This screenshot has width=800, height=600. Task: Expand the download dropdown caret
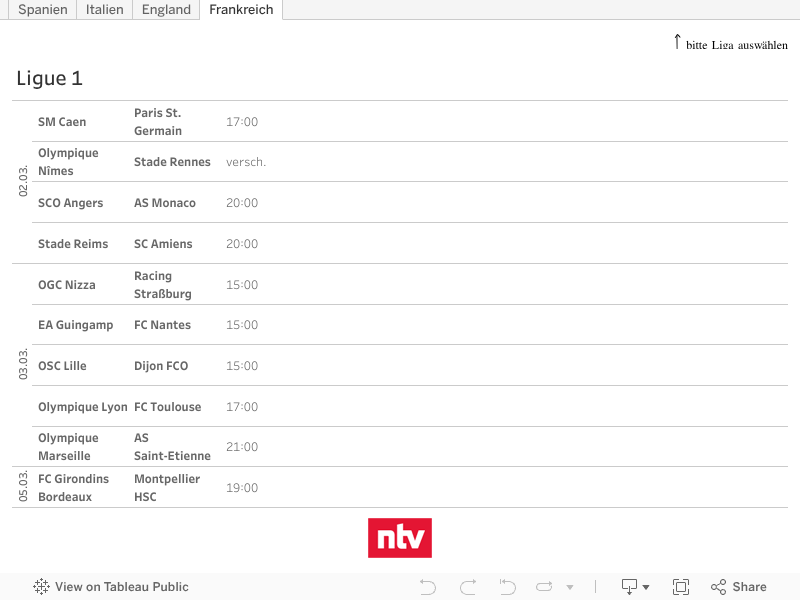point(646,587)
